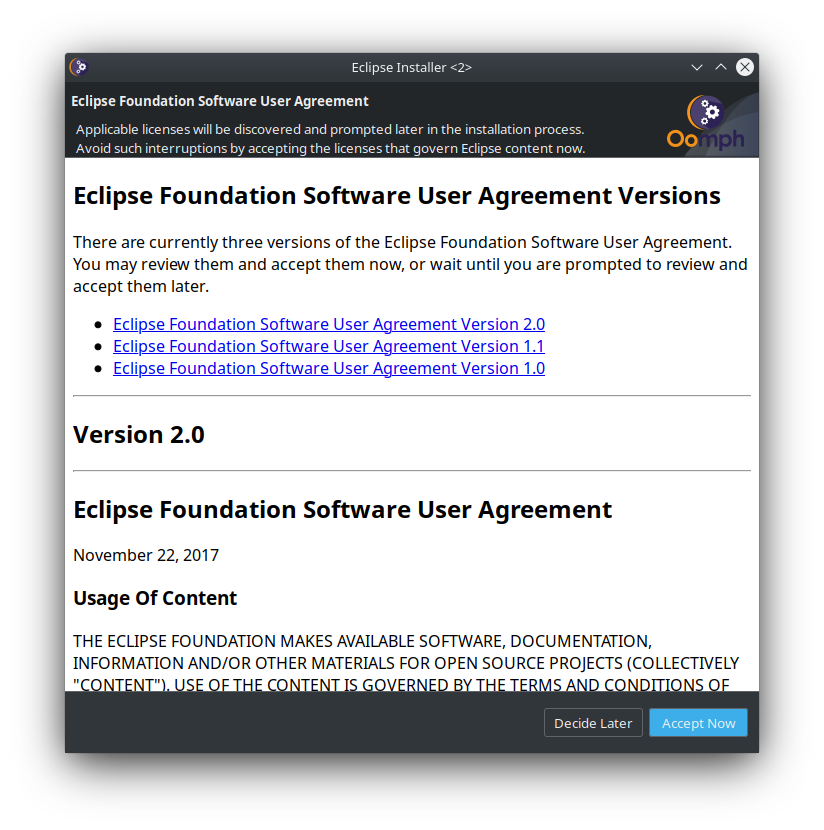Click the Eclipse Installer title bar icon

79,67
